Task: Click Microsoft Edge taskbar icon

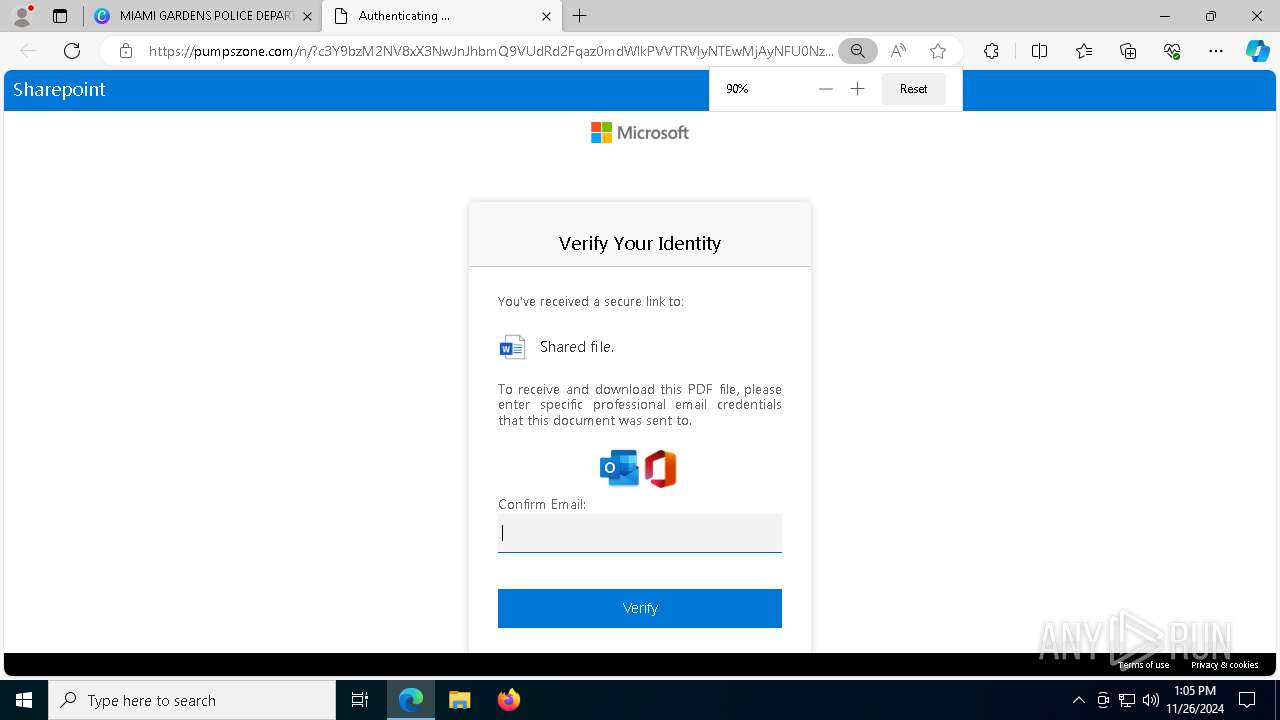Action: (411, 700)
